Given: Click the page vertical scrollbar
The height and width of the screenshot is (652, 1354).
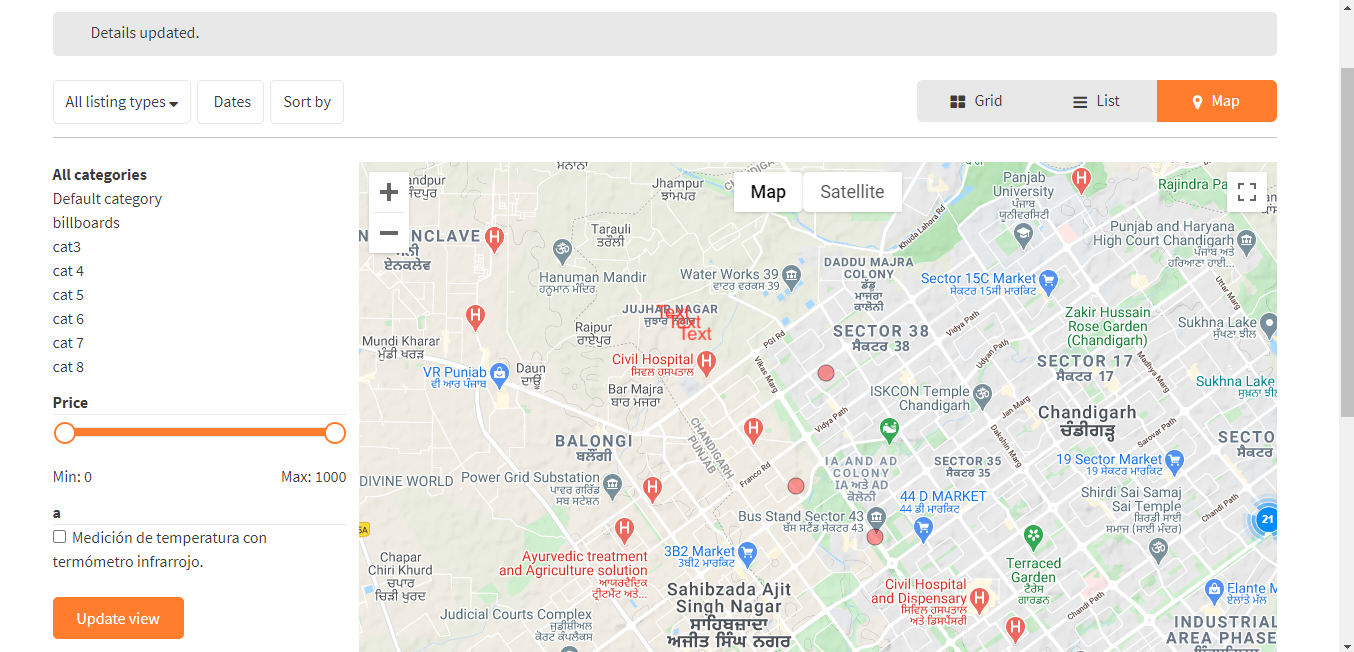Looking at the screenshot, I should point(1346,240).
